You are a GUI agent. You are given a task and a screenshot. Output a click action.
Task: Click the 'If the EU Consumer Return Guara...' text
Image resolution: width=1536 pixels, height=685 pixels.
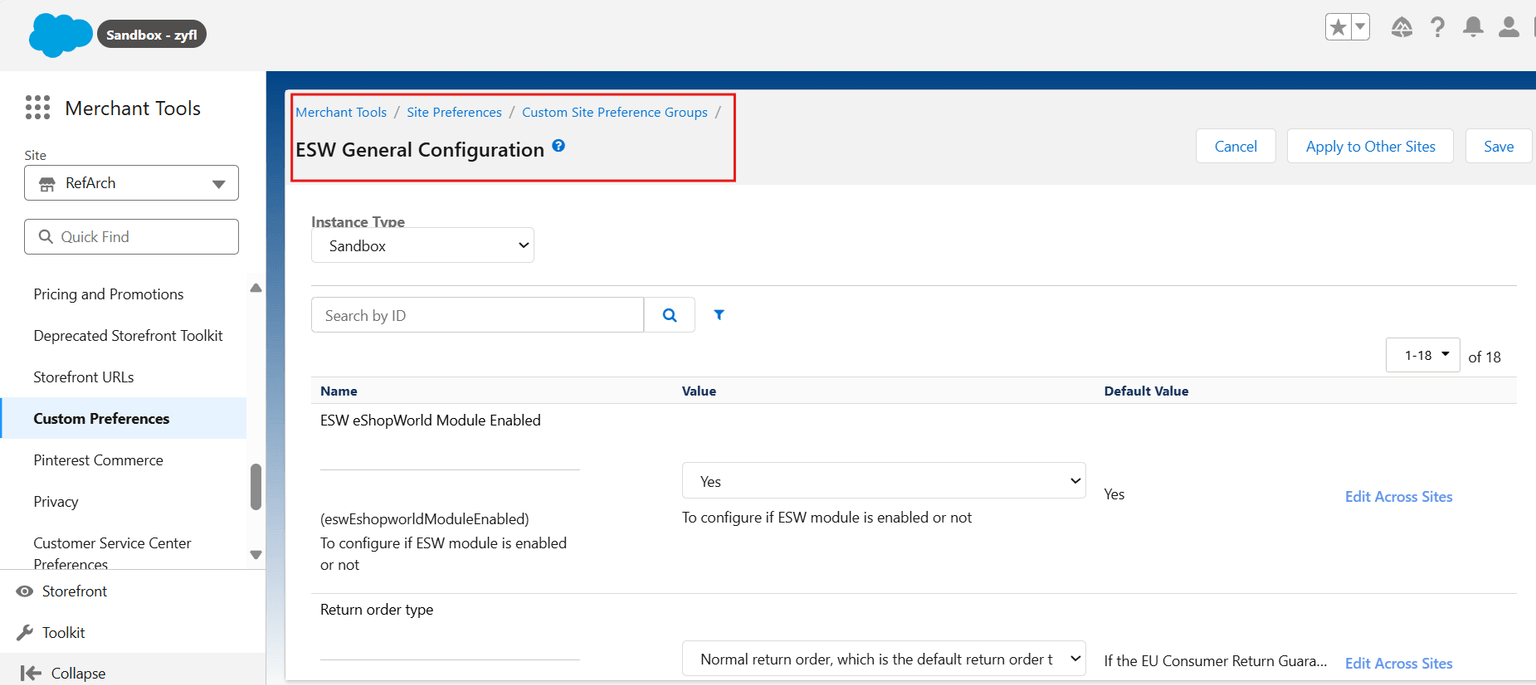[x=1215, y=660]
